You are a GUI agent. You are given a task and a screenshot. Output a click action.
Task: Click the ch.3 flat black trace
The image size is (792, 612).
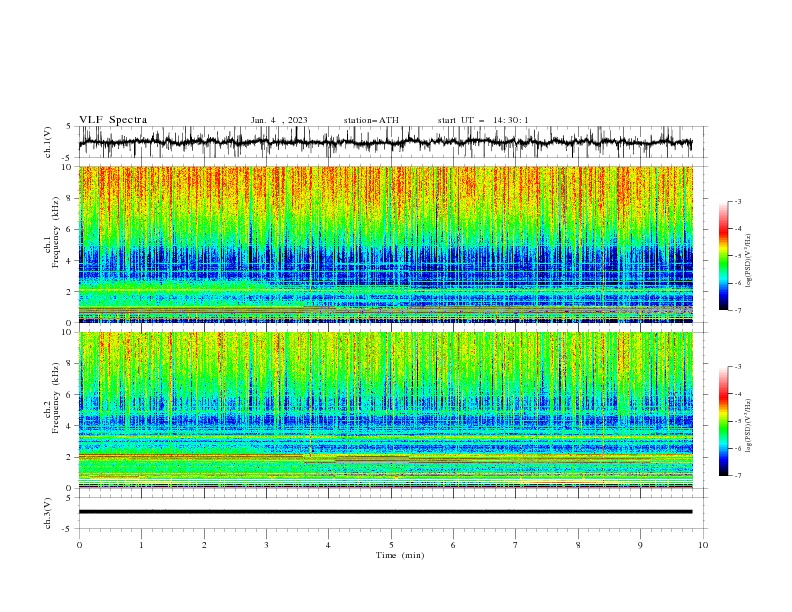[385, 512]
